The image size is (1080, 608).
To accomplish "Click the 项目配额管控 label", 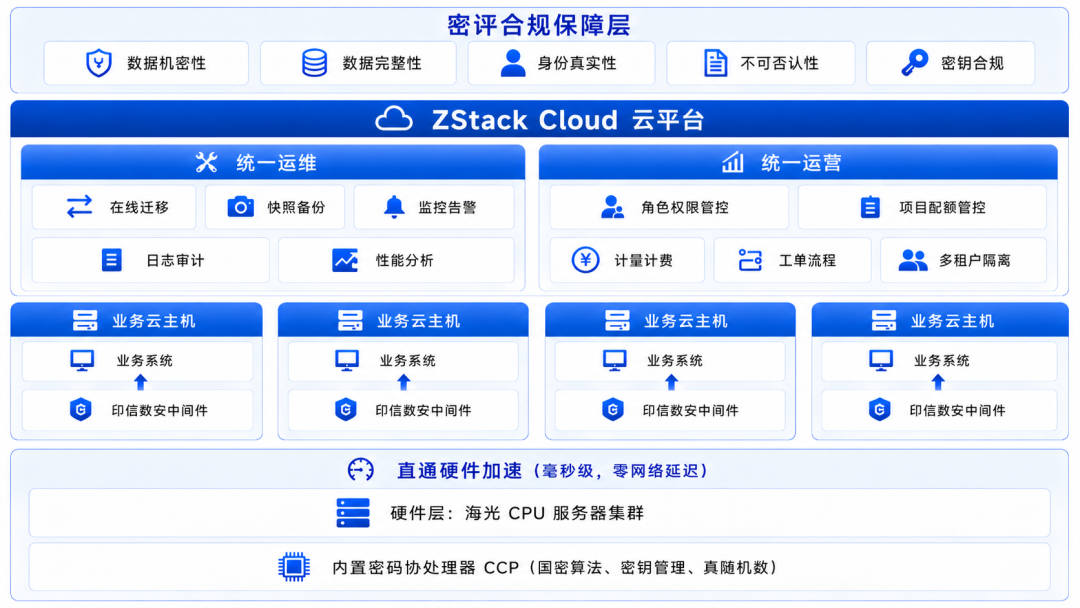I will click(x=942, y=207).
